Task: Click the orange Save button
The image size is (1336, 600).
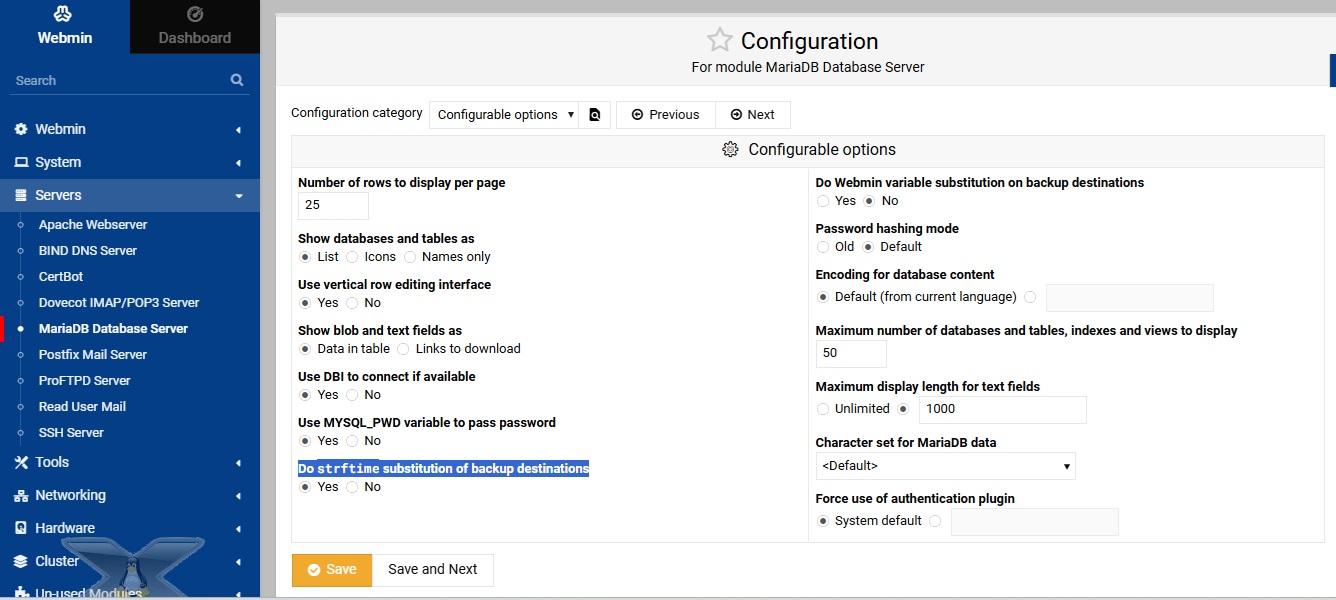Action: [x=331, y=569]
